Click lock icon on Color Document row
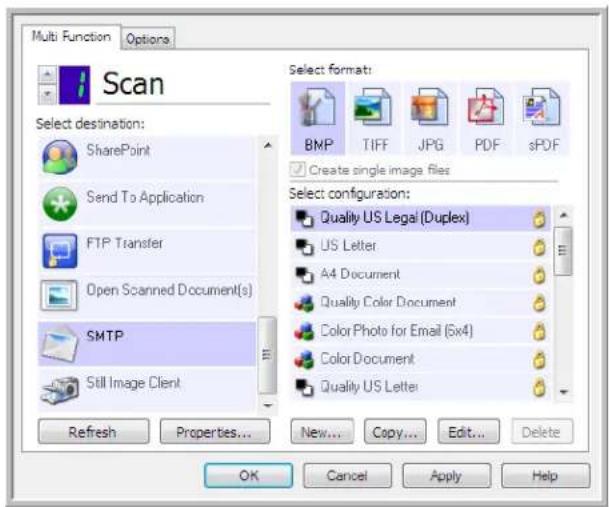Screen dimensions: 609x507 click(x=539, y=359)
